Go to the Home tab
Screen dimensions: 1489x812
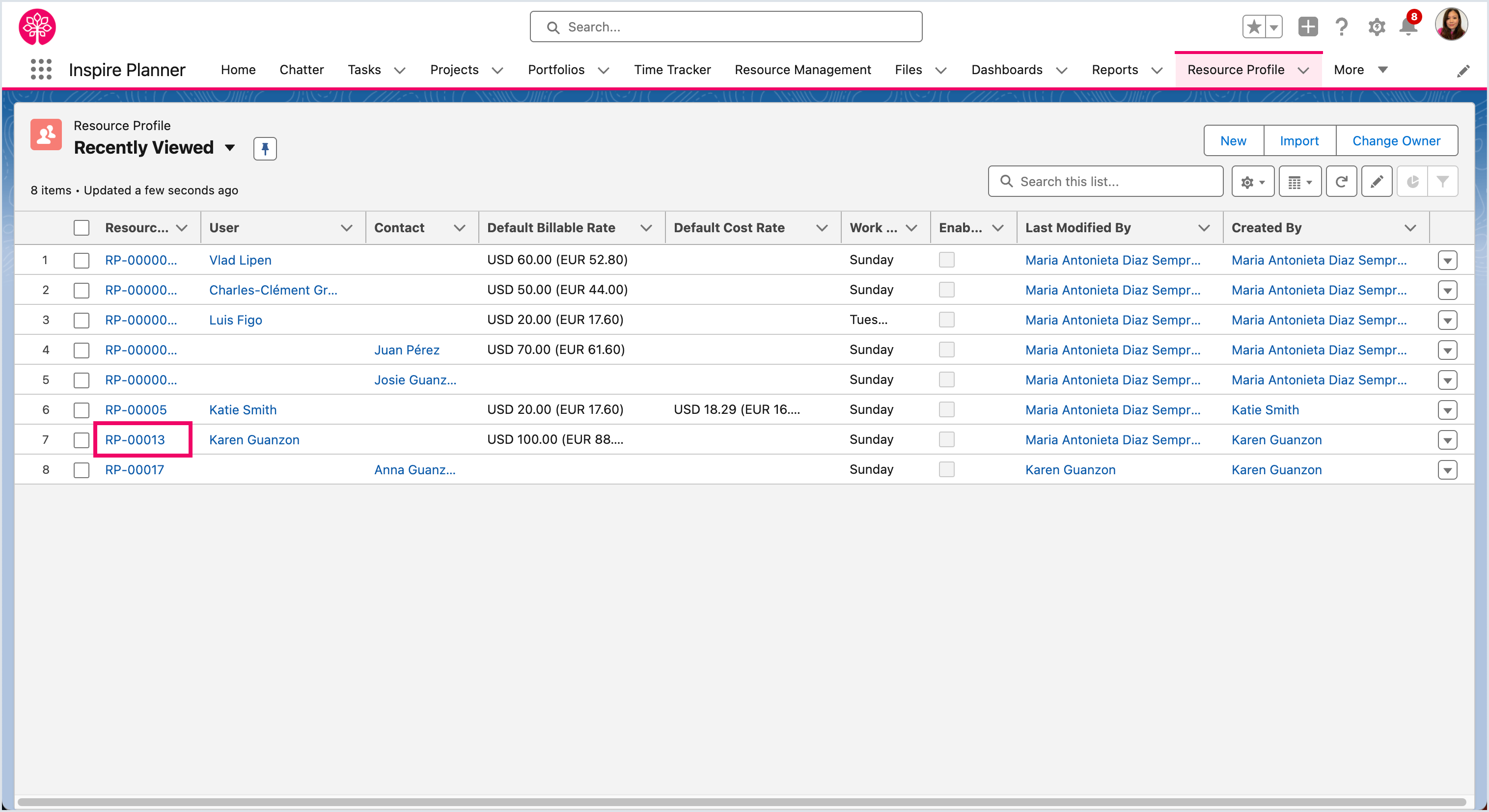pyautogui.click(x=238, y=70)
